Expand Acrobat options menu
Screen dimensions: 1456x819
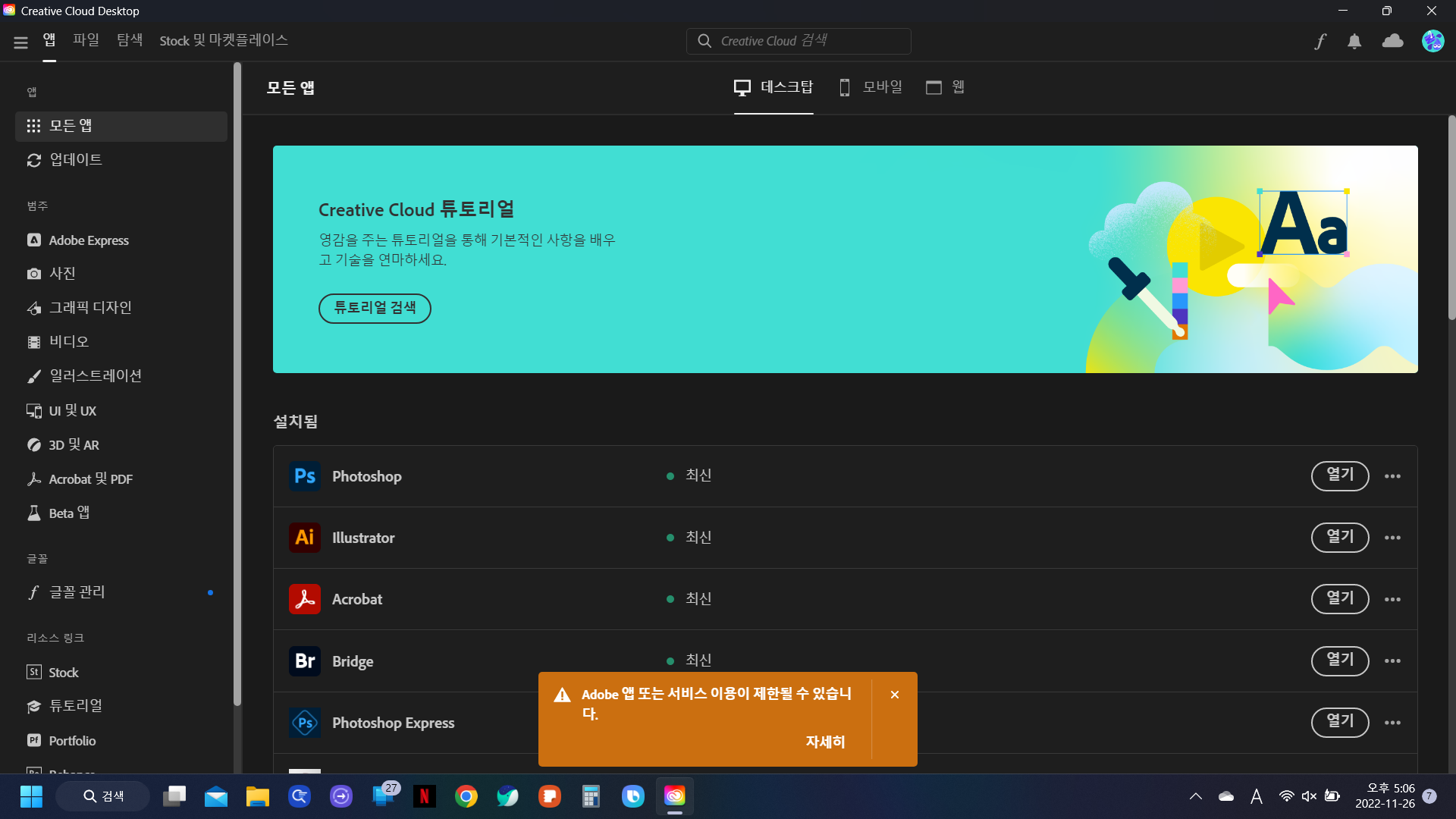[1393, 599]
